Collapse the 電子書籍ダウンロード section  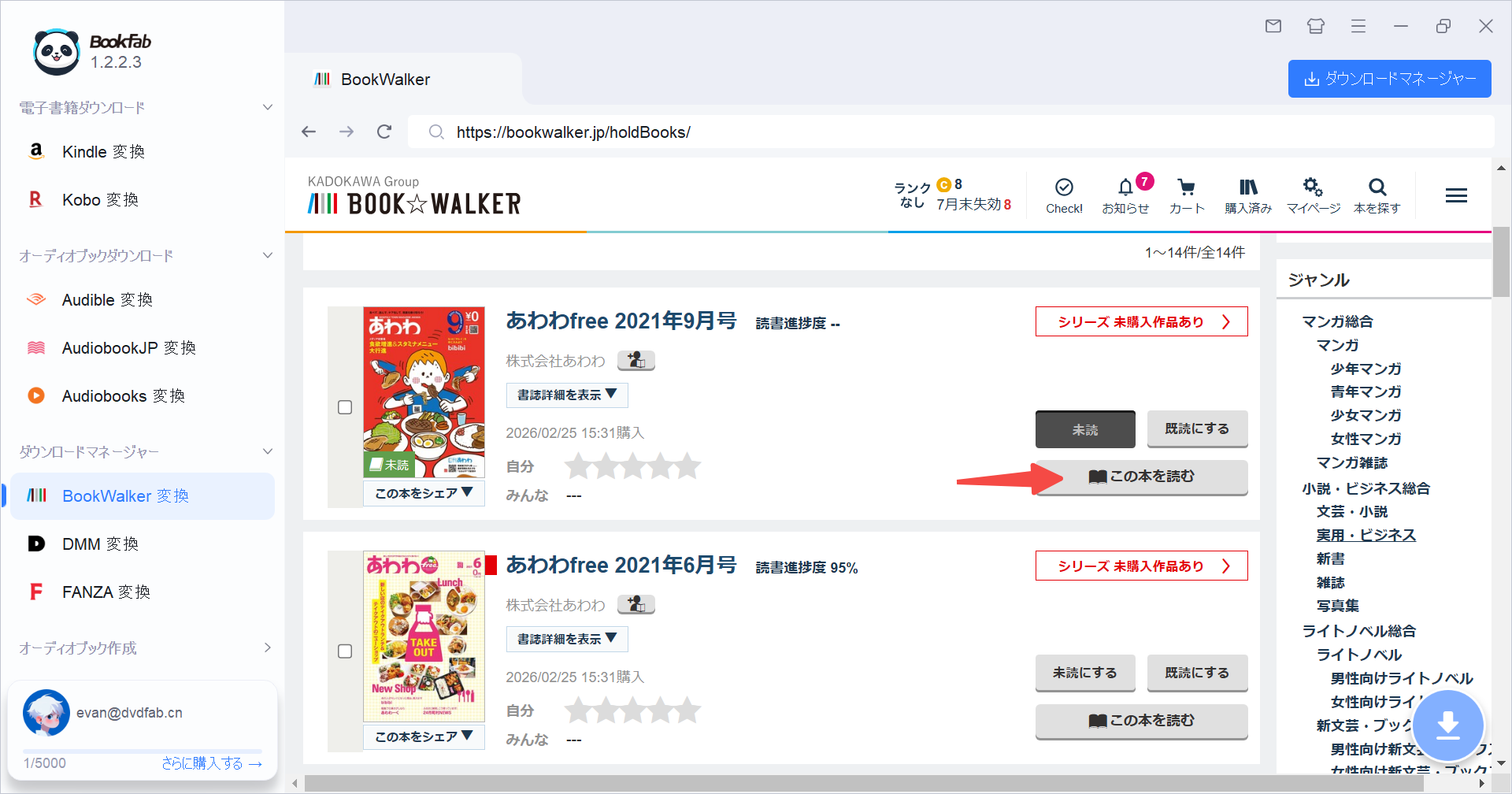(268, 107)
